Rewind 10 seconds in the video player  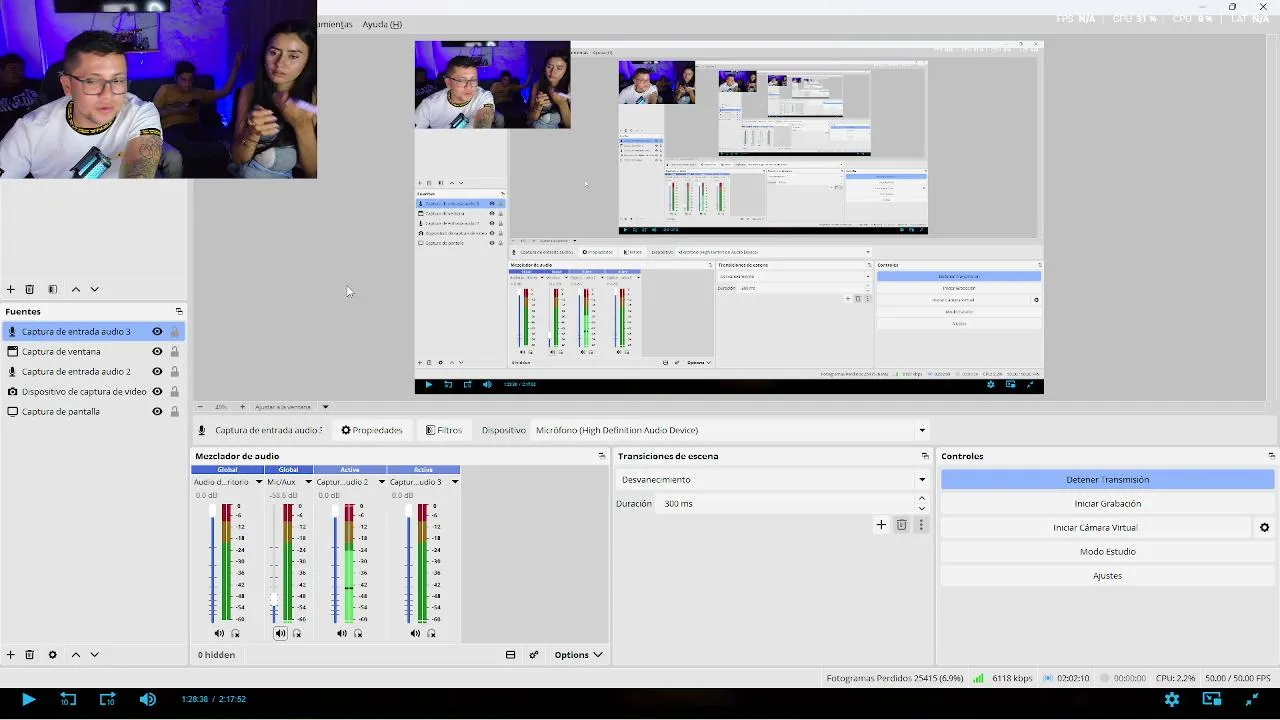pyautogui.click(x=68, y=699)
